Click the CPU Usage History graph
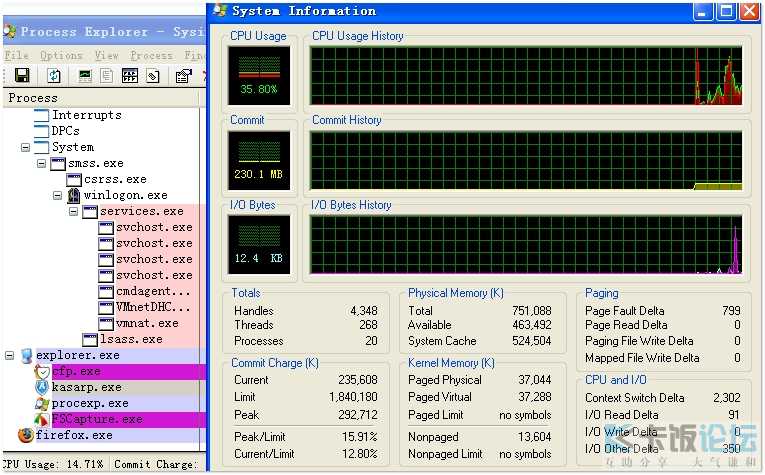Image resolution: width=765 pixels, height=475 pixels. (526, 76)
